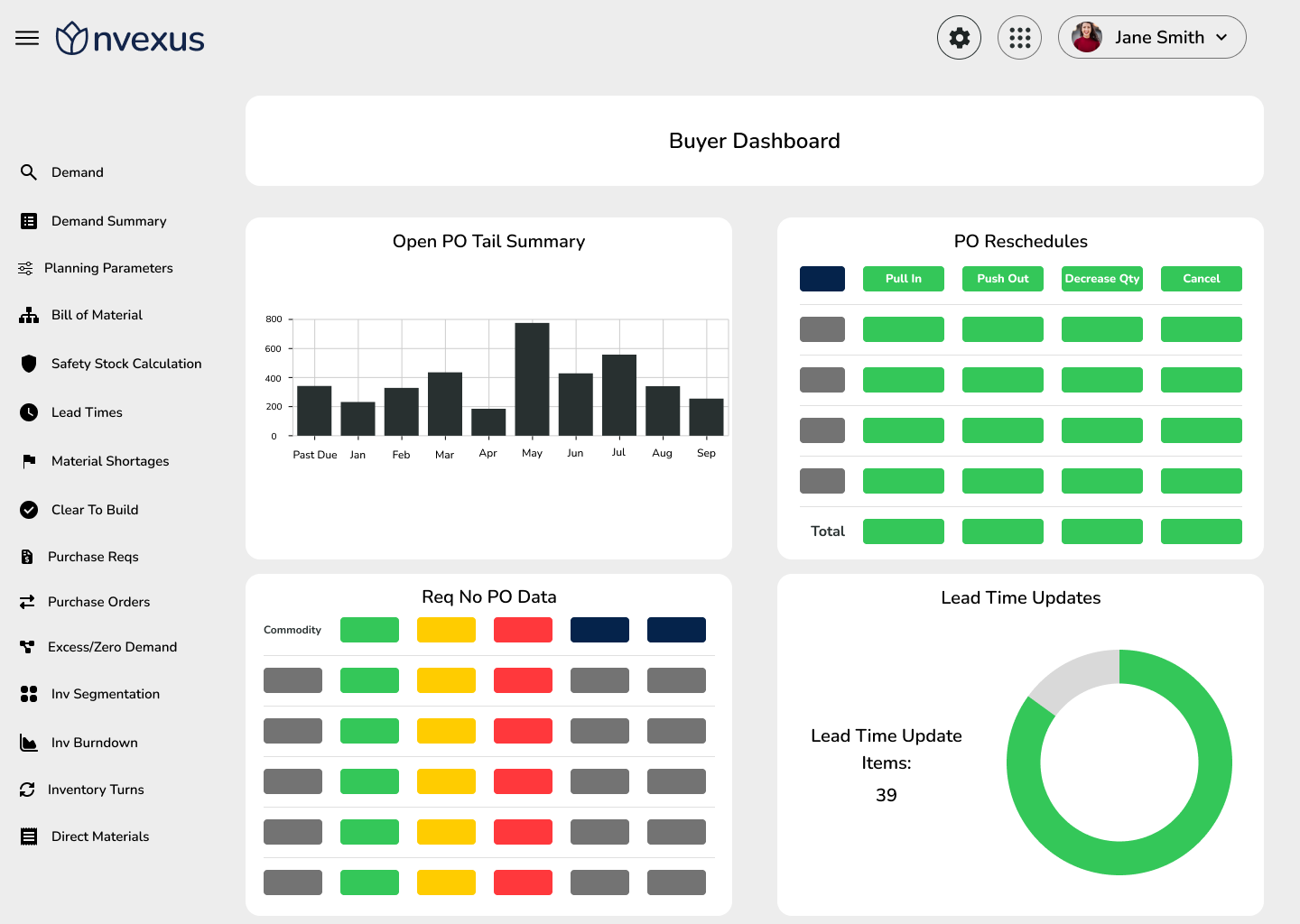Navigate to Material Shortages
This screenshot has width=1300, height=924.
point(110,461)
